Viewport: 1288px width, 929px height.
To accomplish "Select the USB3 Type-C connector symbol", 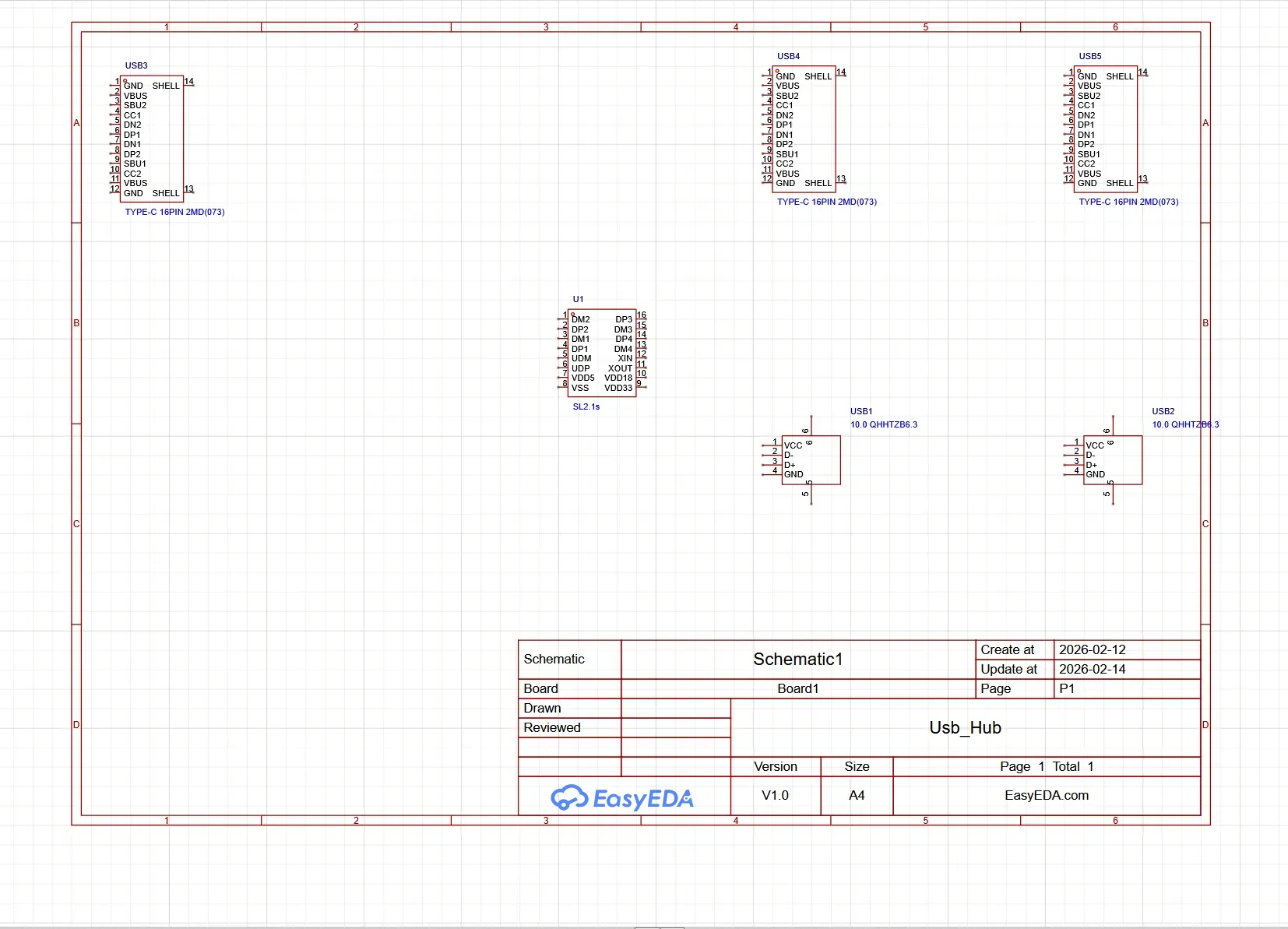I will point(151,139).
